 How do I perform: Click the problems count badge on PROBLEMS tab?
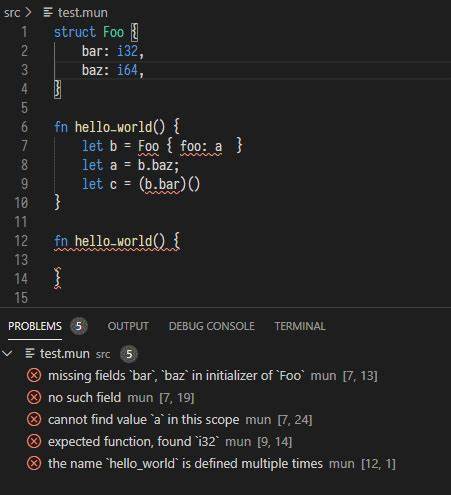79,326
